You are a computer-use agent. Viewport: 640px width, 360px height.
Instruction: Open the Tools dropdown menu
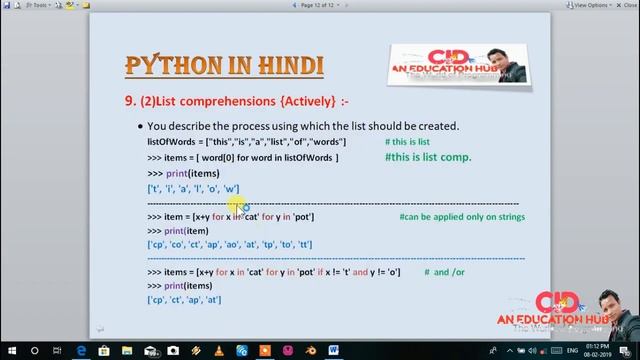[x=39, y=5]
